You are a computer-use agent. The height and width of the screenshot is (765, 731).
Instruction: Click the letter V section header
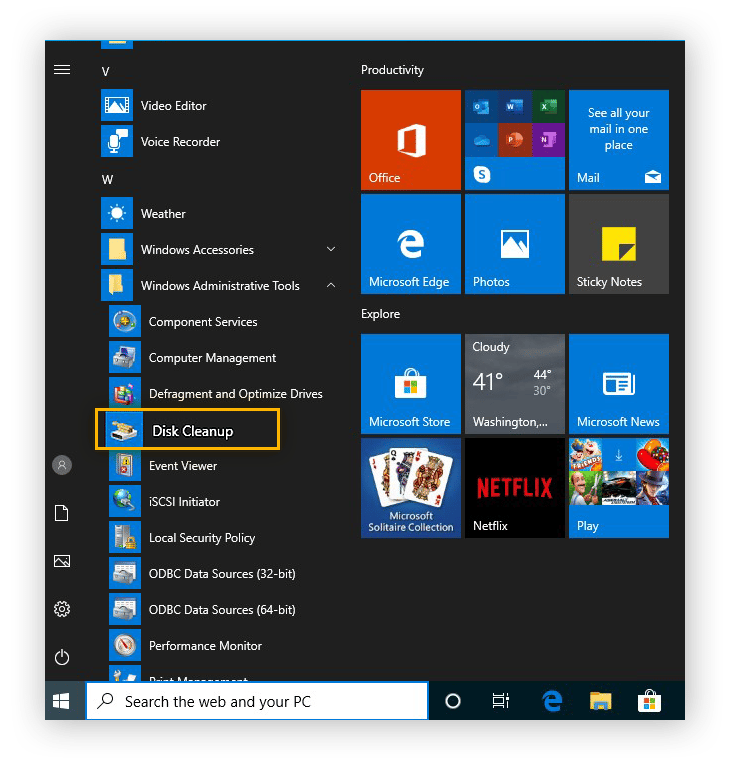[105, 72]
